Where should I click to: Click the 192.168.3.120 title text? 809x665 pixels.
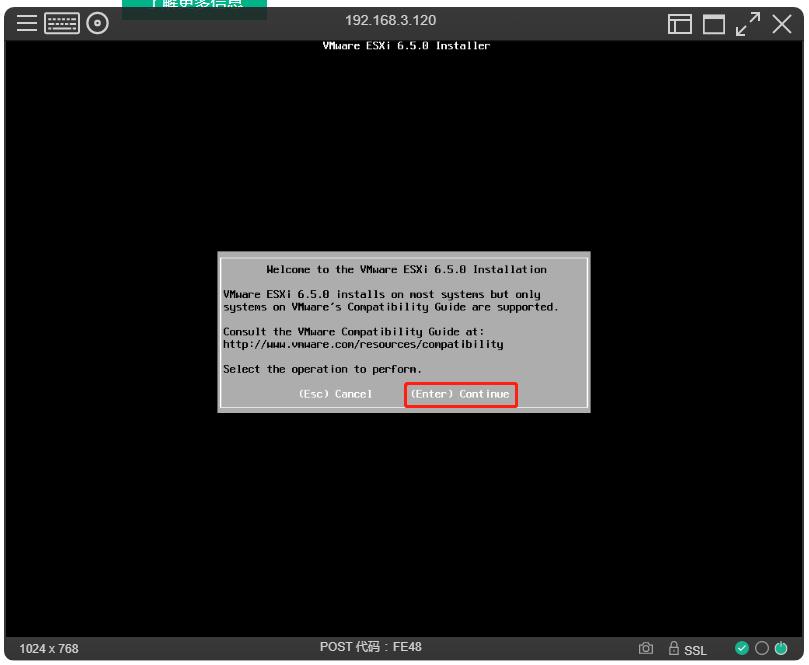391,21
